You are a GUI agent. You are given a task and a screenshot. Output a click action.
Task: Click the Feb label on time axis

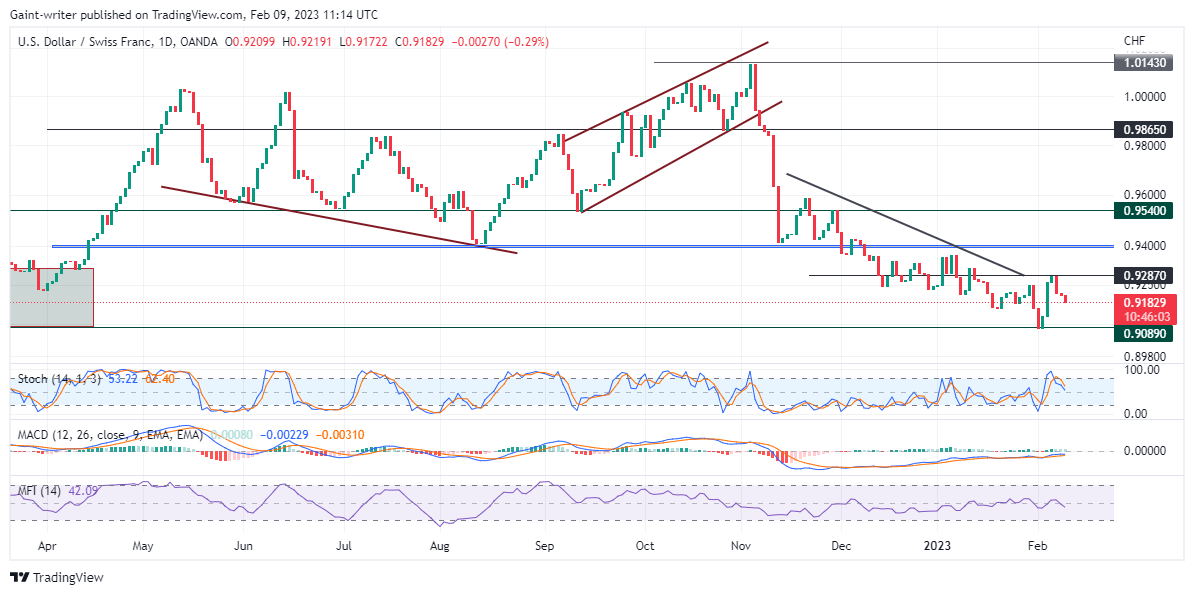click(1037, 545)
